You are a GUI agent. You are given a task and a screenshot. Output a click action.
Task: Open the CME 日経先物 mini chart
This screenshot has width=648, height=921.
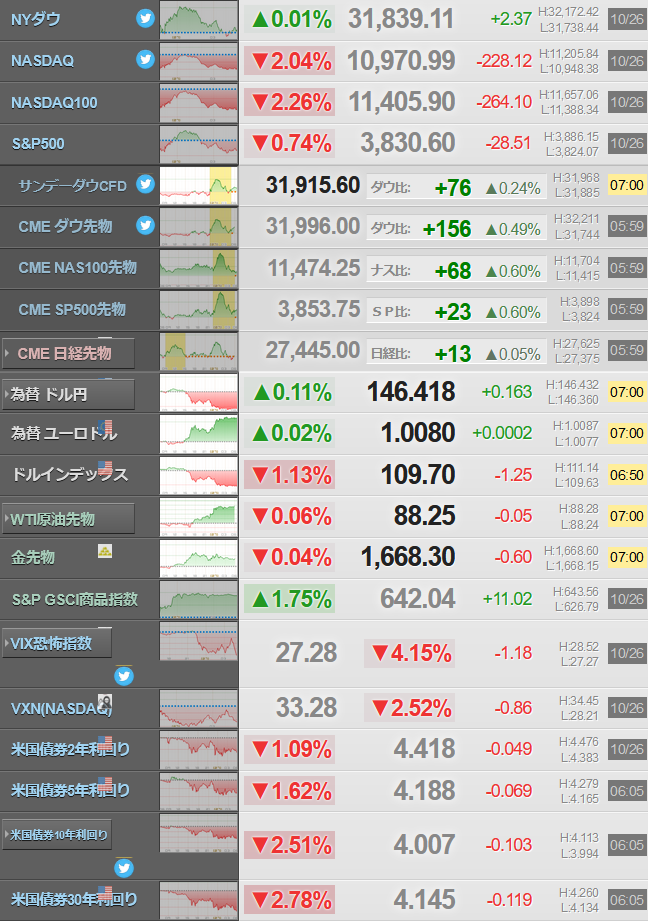[x=199, y=351]
